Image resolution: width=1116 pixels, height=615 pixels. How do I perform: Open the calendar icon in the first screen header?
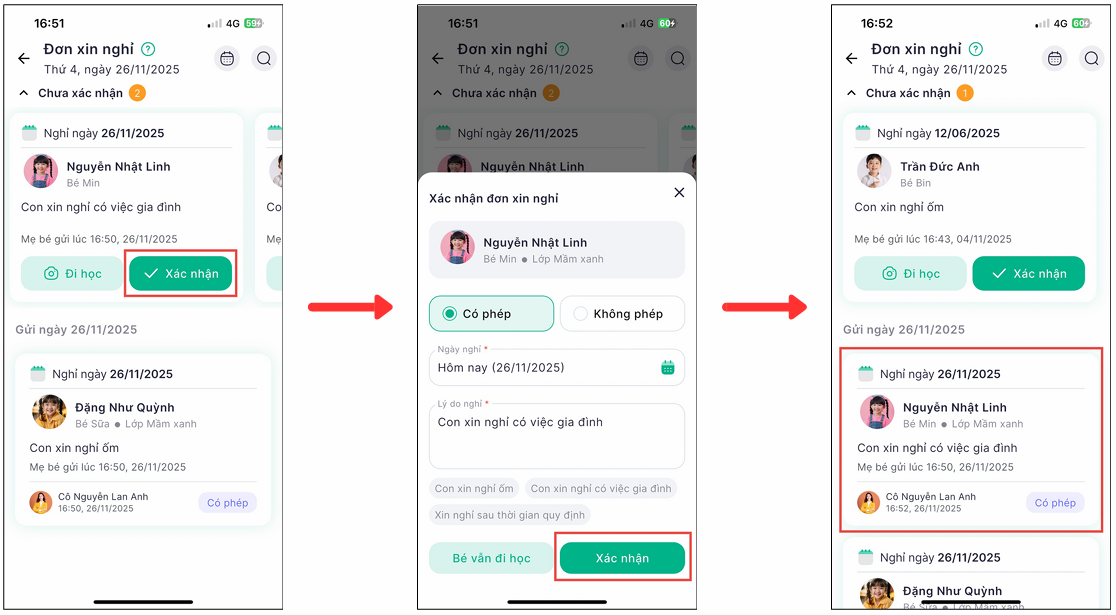pos(227,58)
